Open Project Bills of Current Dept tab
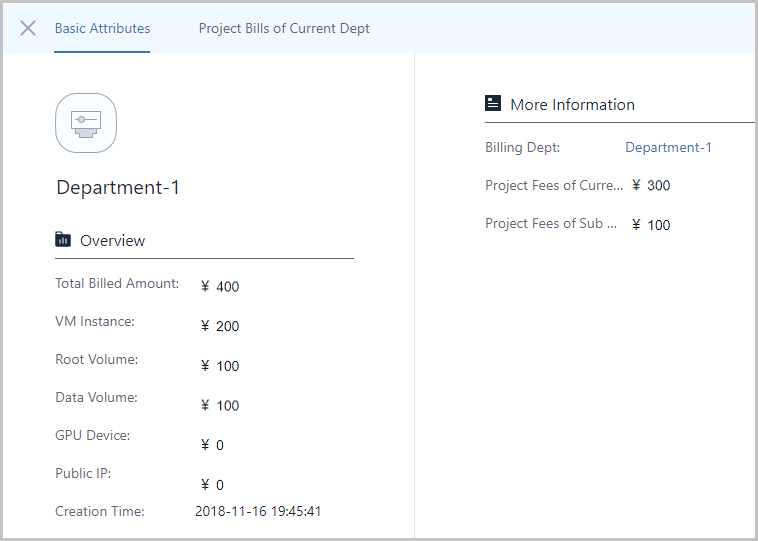 pos(284,29)
